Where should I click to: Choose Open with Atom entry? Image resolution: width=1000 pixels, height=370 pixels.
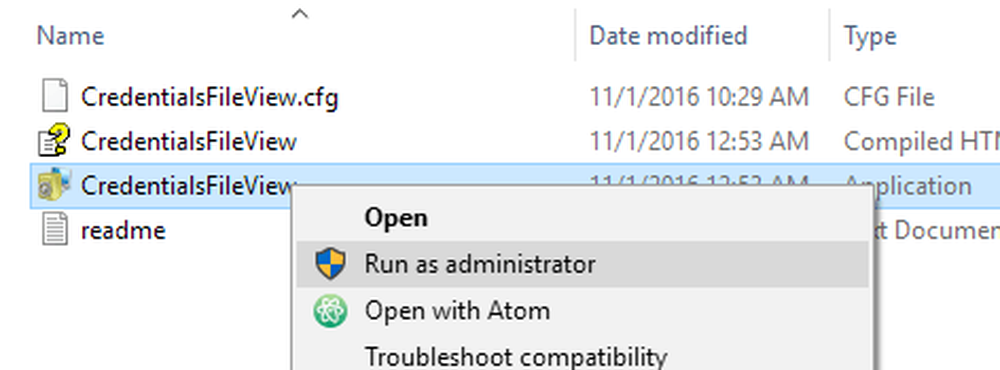(582, 311)
